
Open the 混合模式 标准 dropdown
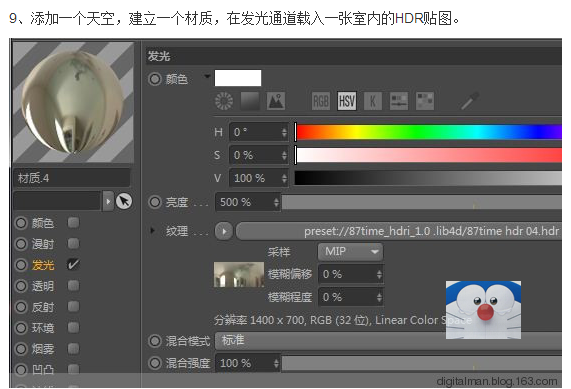pyautogui.click(x=388, y=341)
